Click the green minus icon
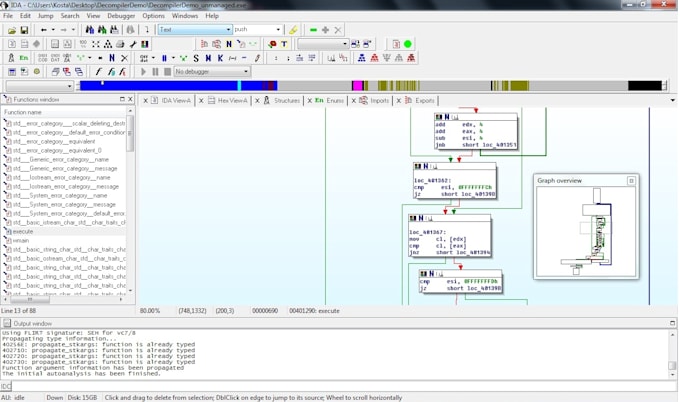The image size is (680, 402). [313, 30]
